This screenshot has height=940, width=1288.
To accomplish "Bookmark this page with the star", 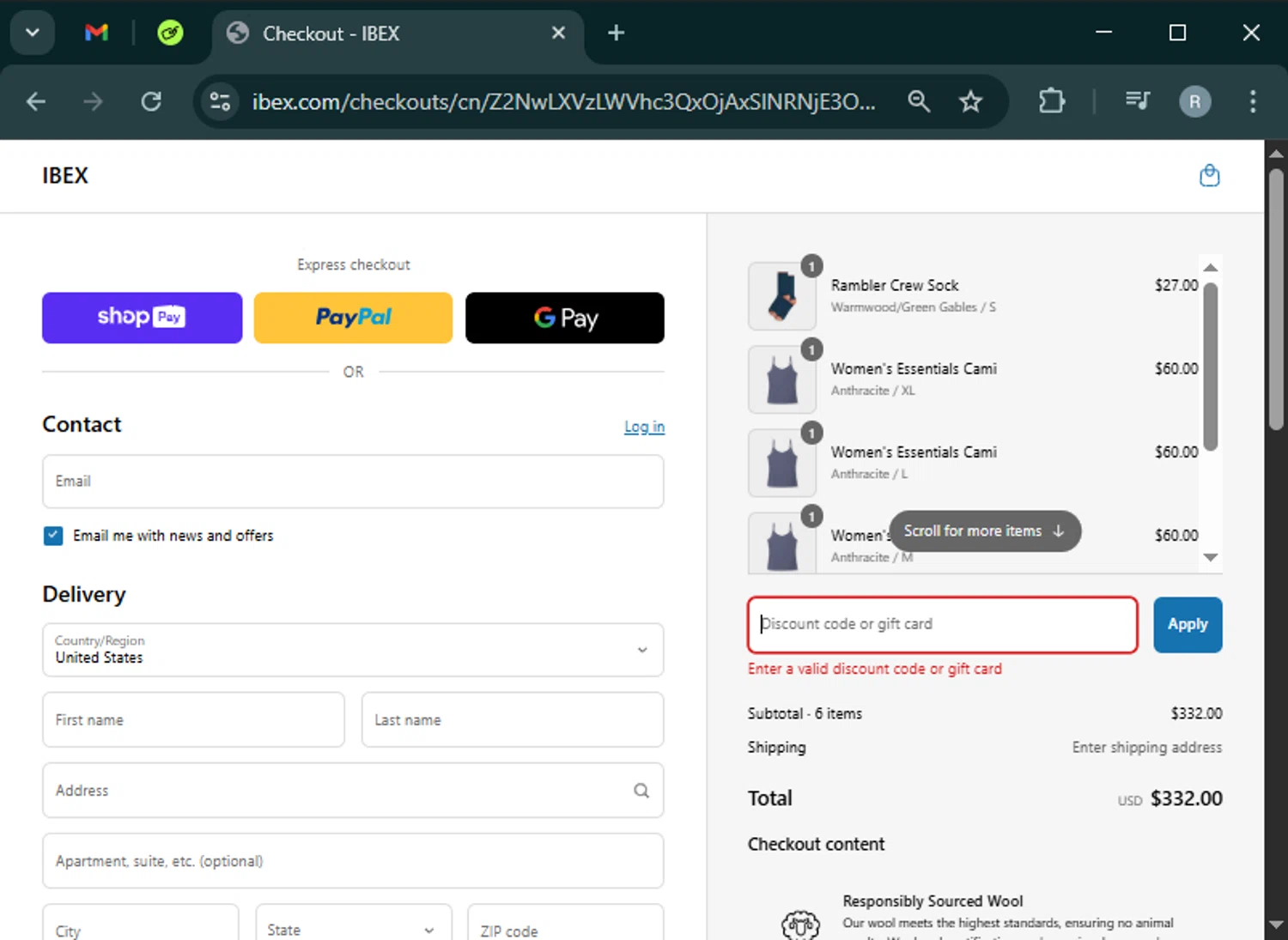I will pos(970,101).
